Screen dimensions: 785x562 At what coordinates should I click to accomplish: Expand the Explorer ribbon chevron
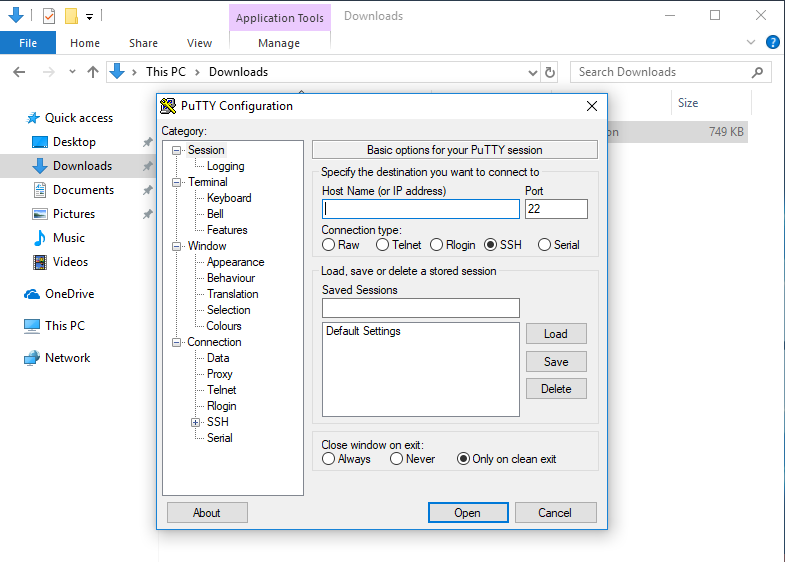pos(750,43)
